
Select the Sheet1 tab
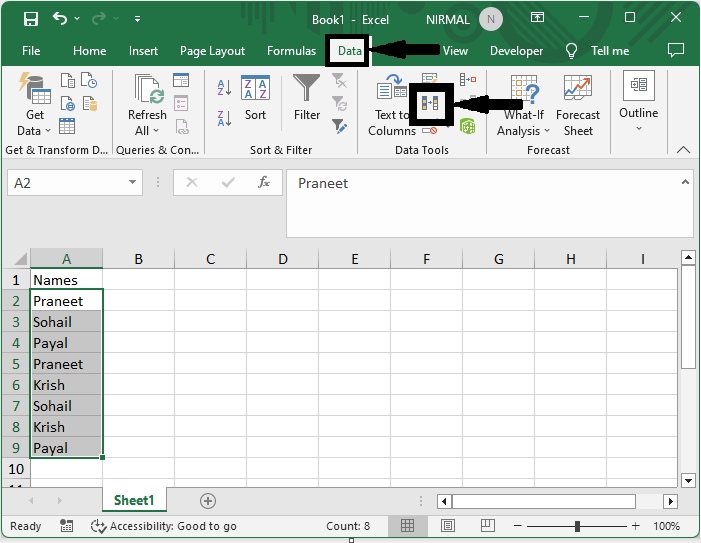(134, 500)
